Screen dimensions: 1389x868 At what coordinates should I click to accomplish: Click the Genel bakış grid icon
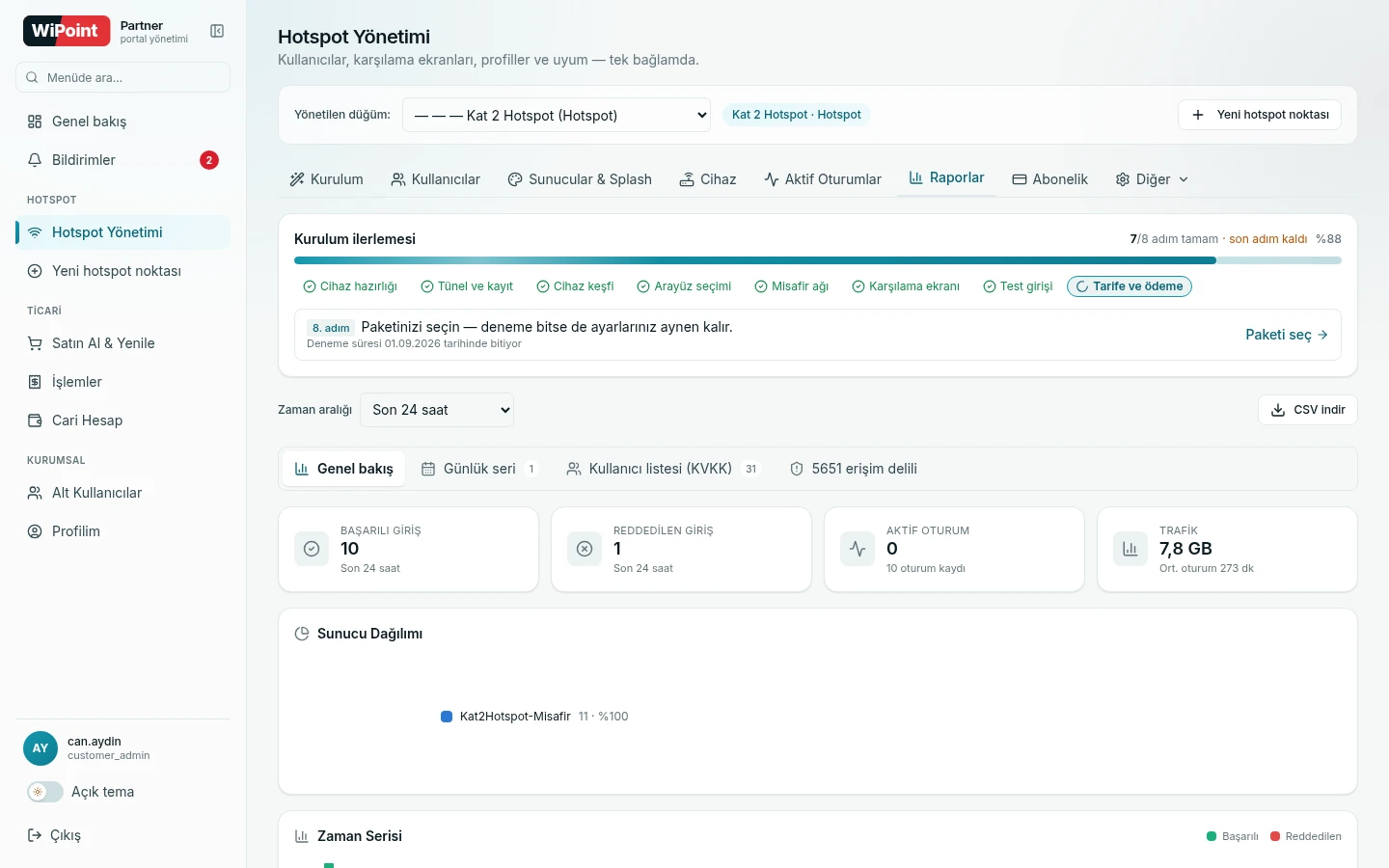[x=35, y=122]
